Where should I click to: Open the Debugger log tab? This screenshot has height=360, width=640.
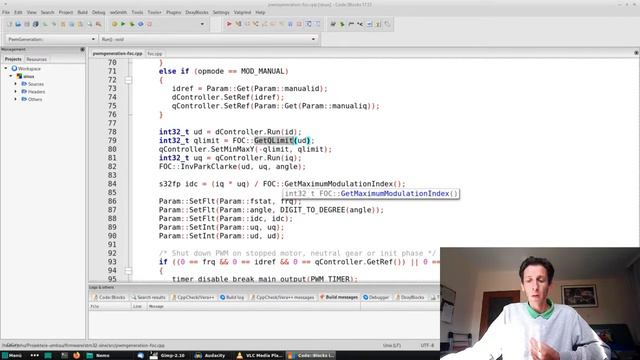pos(376,298)
